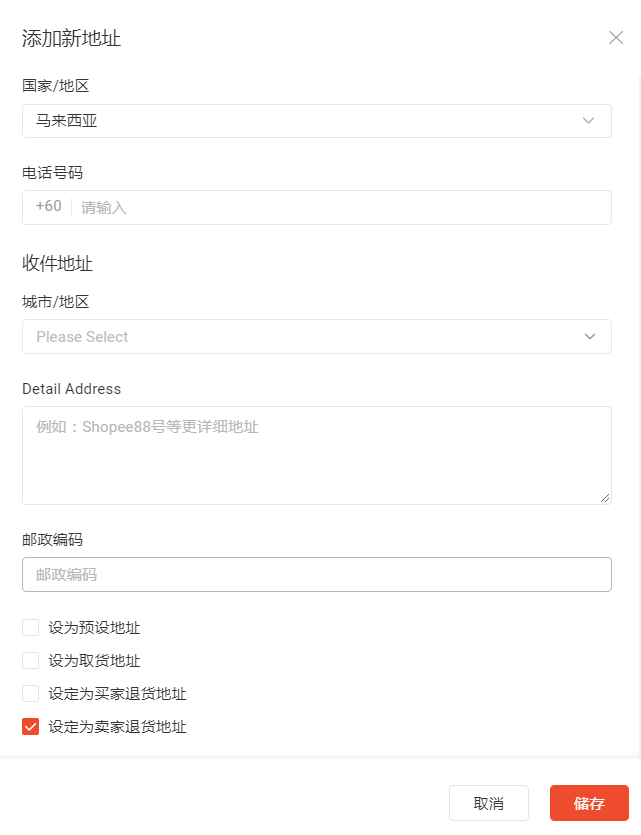This screenshot has height=835, width=641.
Task: Click the Detail Address text area
Action: [x=316, y=455]
